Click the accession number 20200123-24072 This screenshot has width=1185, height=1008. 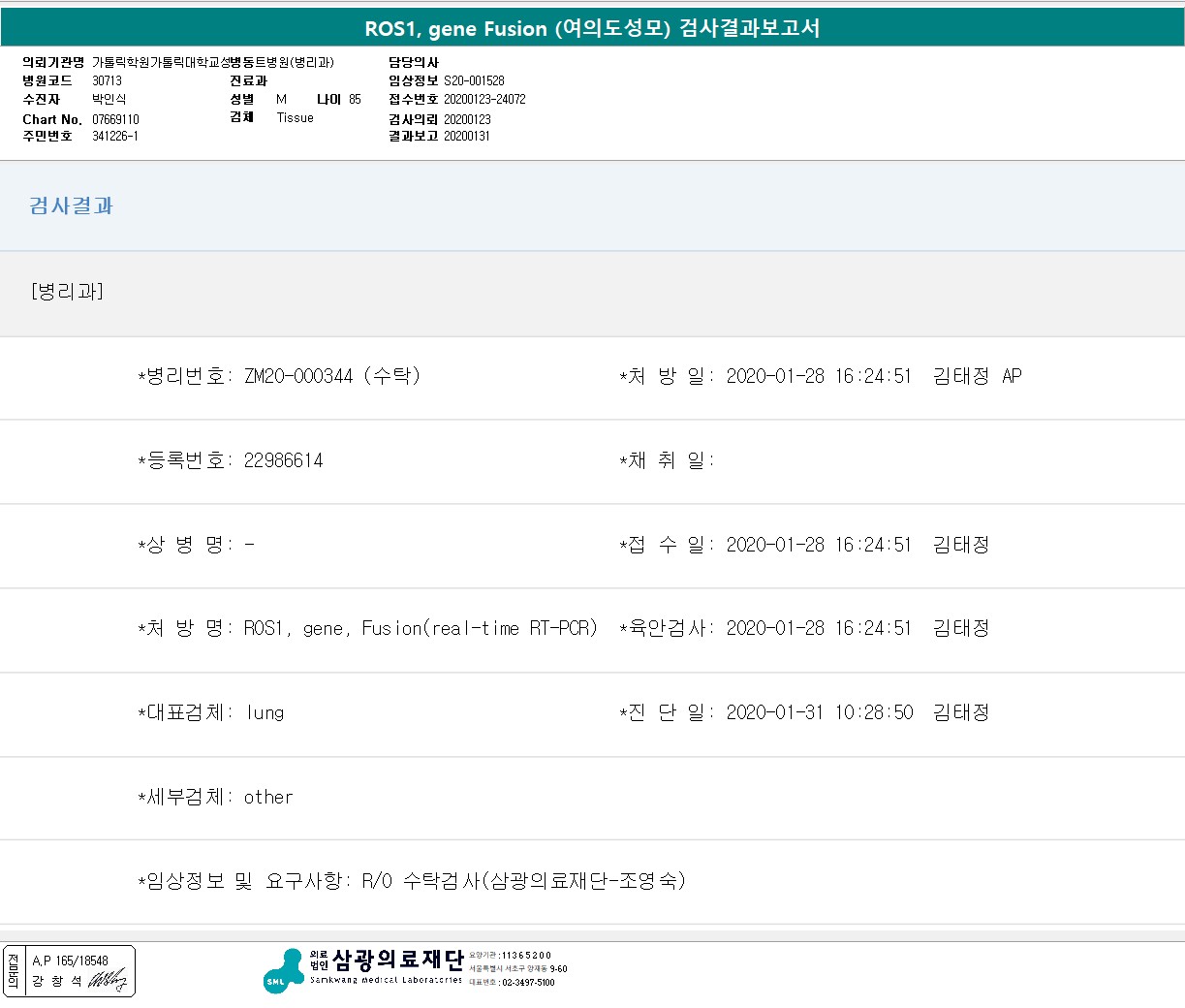484,99
